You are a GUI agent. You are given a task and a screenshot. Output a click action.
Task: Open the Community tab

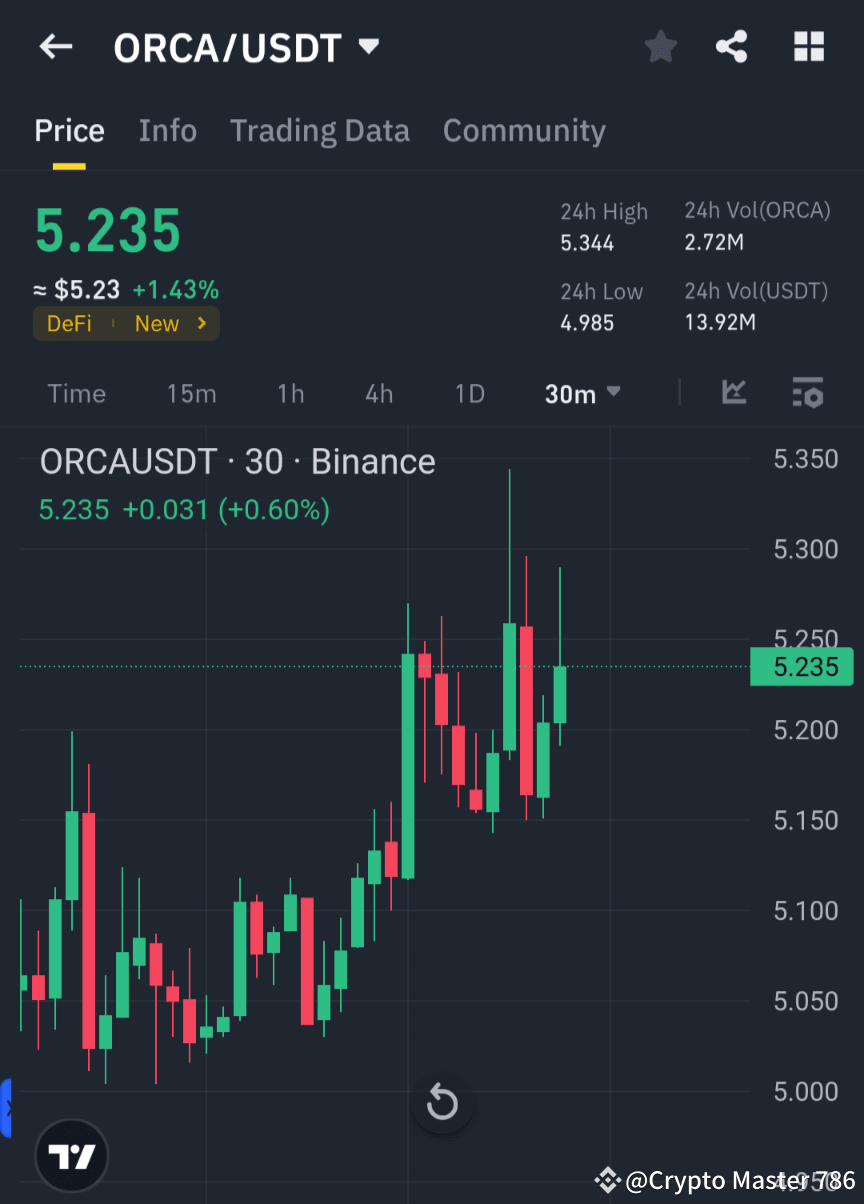(x=524, y=130)
